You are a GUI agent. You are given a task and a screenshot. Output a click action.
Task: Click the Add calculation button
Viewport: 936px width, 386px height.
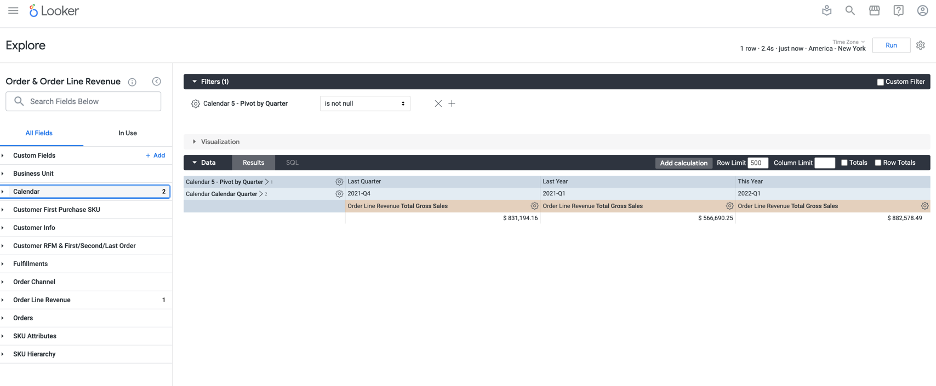tap(684, 163)
